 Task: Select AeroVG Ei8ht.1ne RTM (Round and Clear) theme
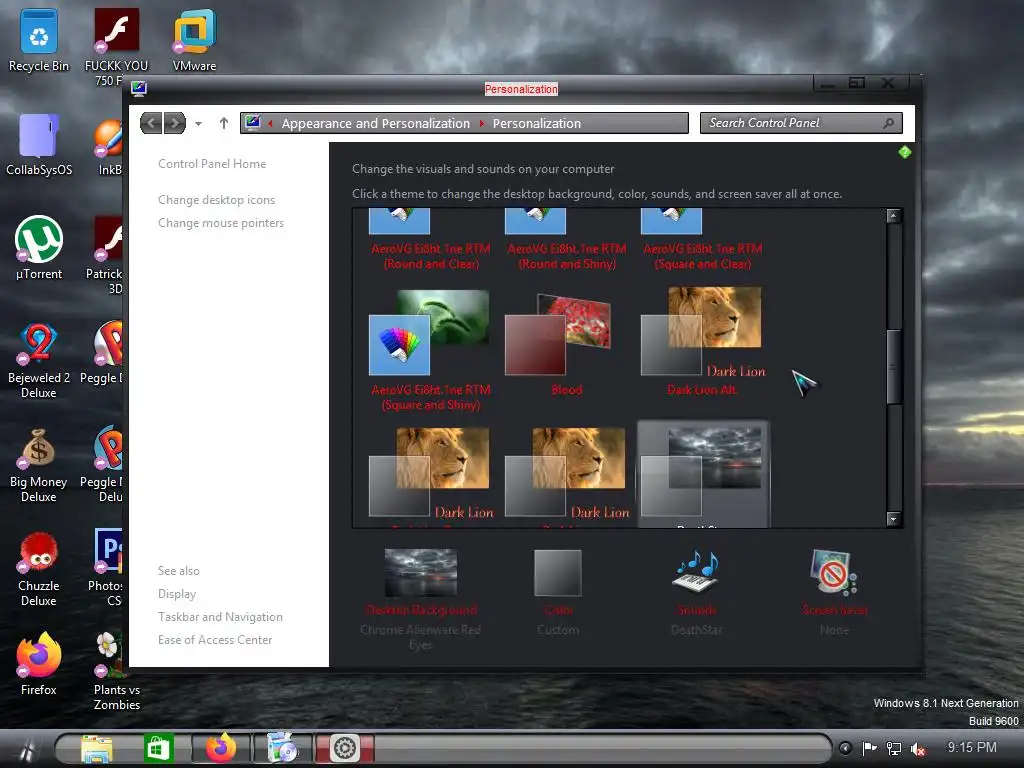[430, 240]
